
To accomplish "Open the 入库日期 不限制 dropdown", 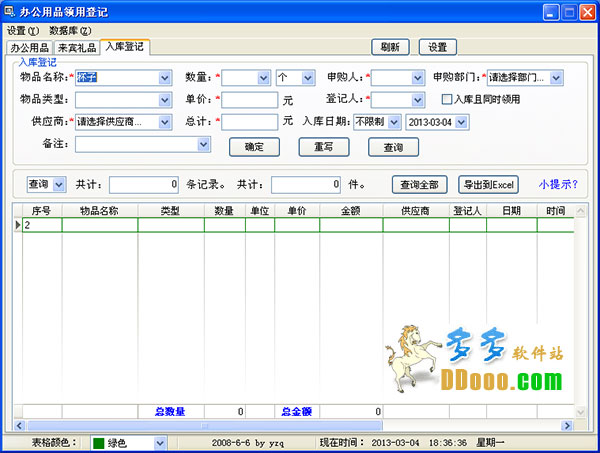I will coord(394,122).
